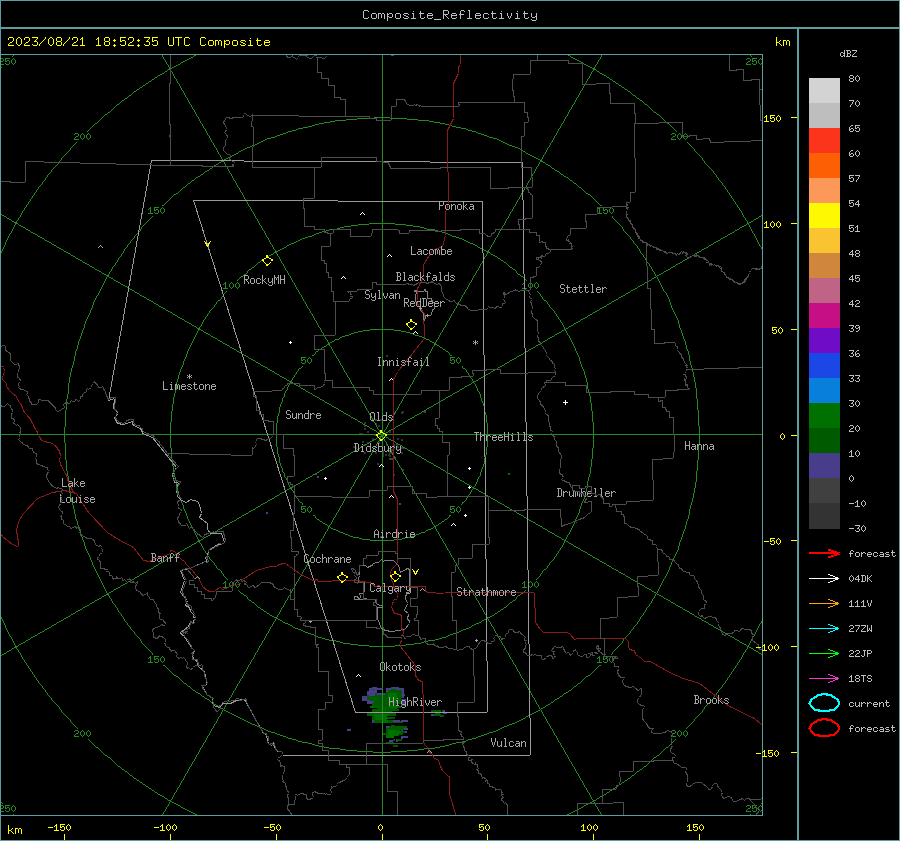Click the Sundre map label

click(x=303, y=414)
